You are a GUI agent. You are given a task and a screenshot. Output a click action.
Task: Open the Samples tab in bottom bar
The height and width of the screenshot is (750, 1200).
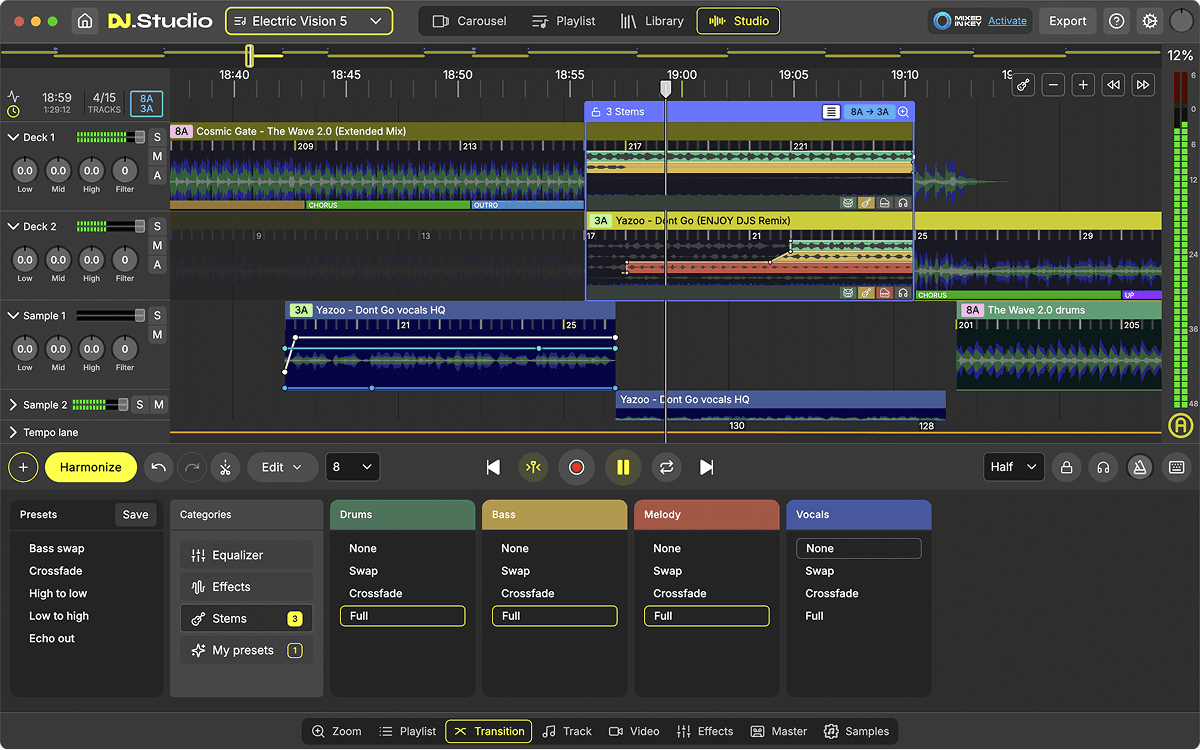coord(856,731)
